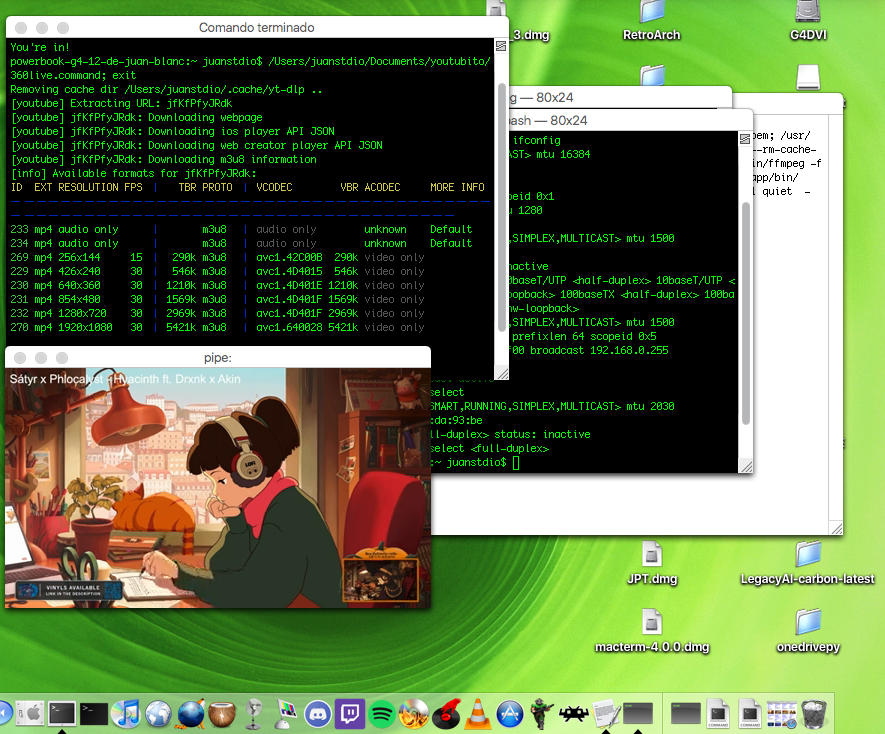885x734 pixels.
Task: Click the 'Comando terminado' title bar
Action: point(257,27)
